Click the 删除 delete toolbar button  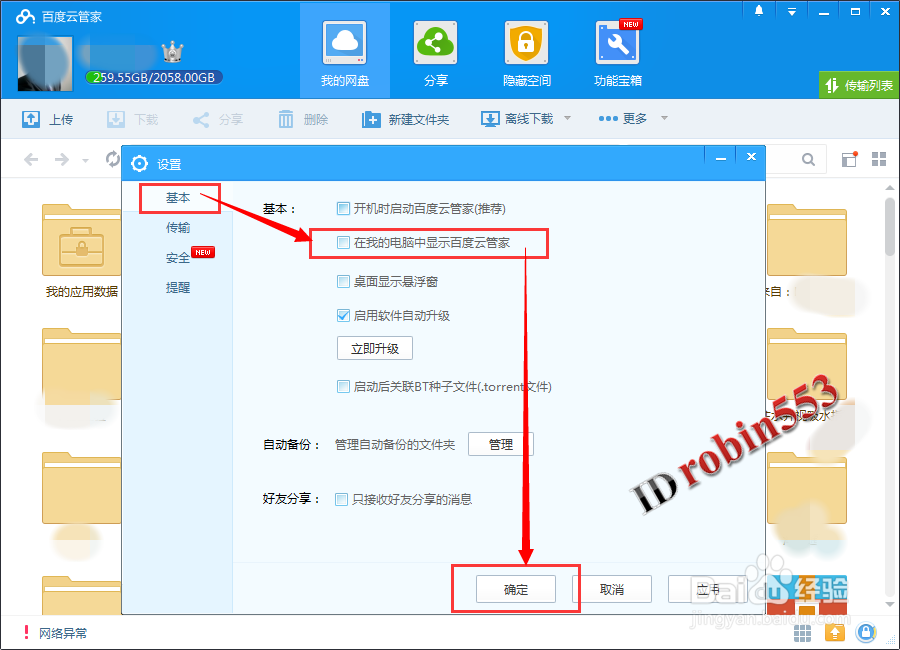pos(303,119)
